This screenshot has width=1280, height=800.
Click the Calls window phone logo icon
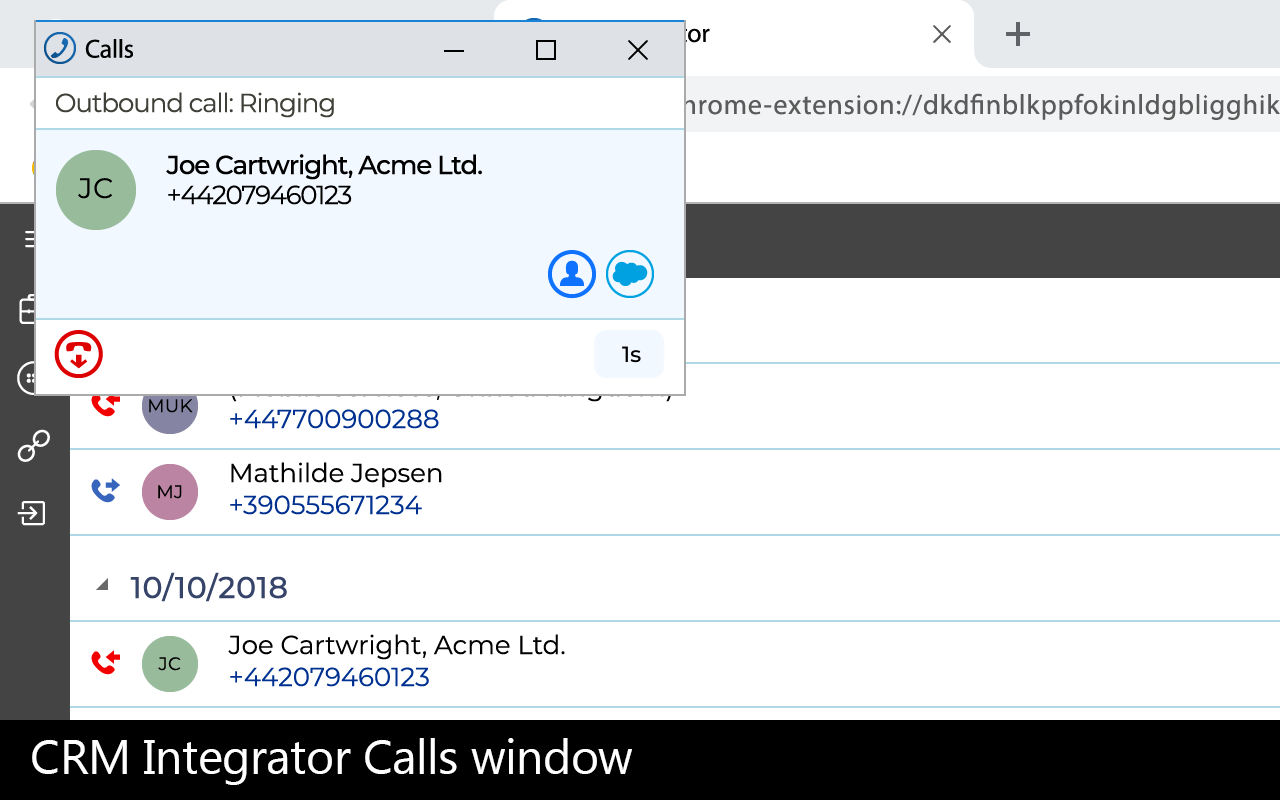60,48
